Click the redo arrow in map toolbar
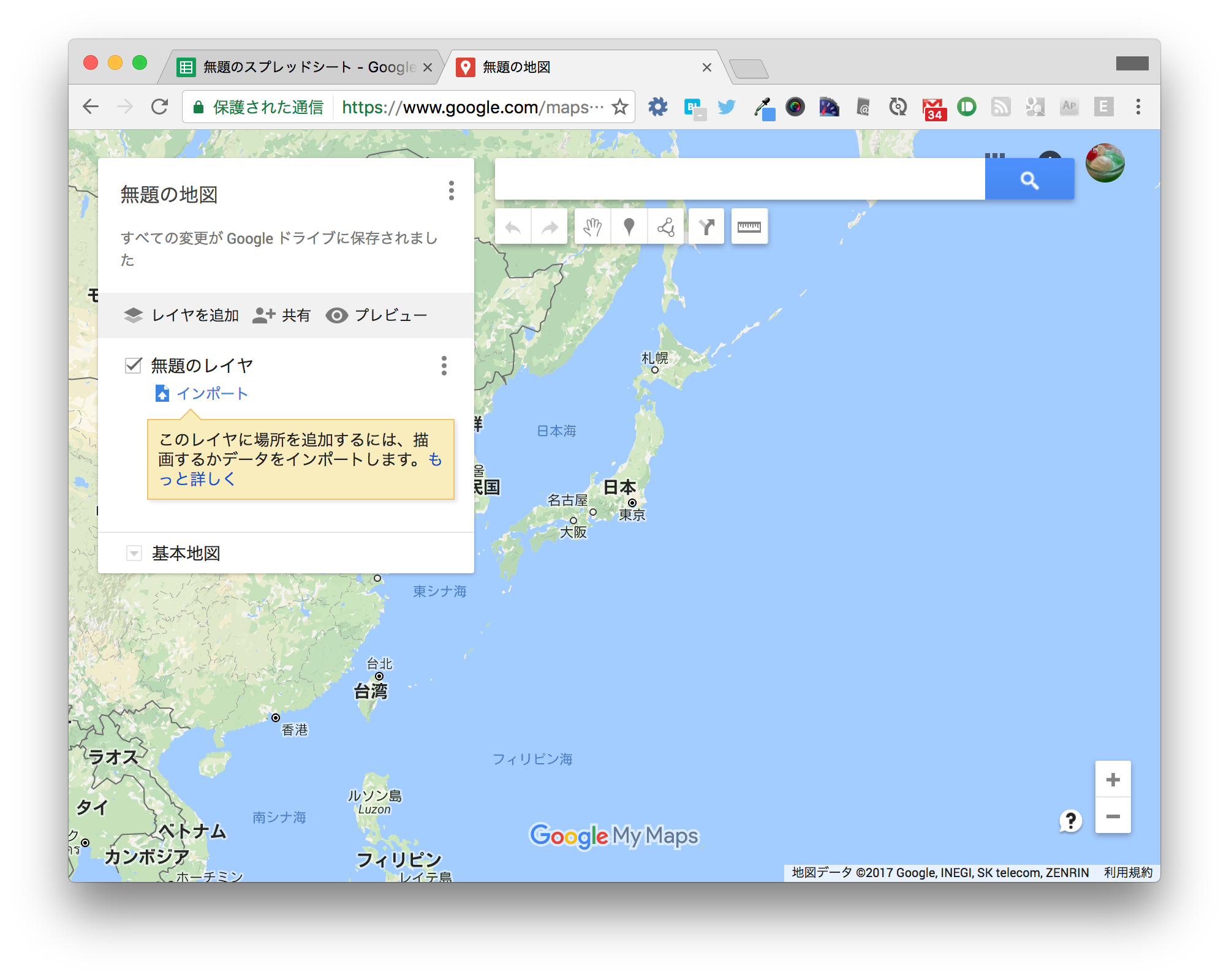The height and width of the screenshot is (980, 1229). coord(550,227)
